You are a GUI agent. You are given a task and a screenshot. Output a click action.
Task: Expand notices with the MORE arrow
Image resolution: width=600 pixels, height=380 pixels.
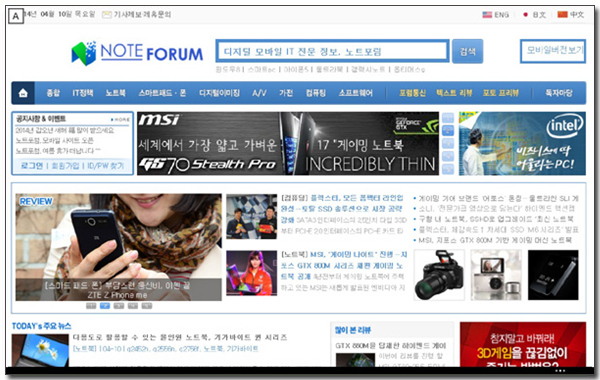tap(120, 119)
